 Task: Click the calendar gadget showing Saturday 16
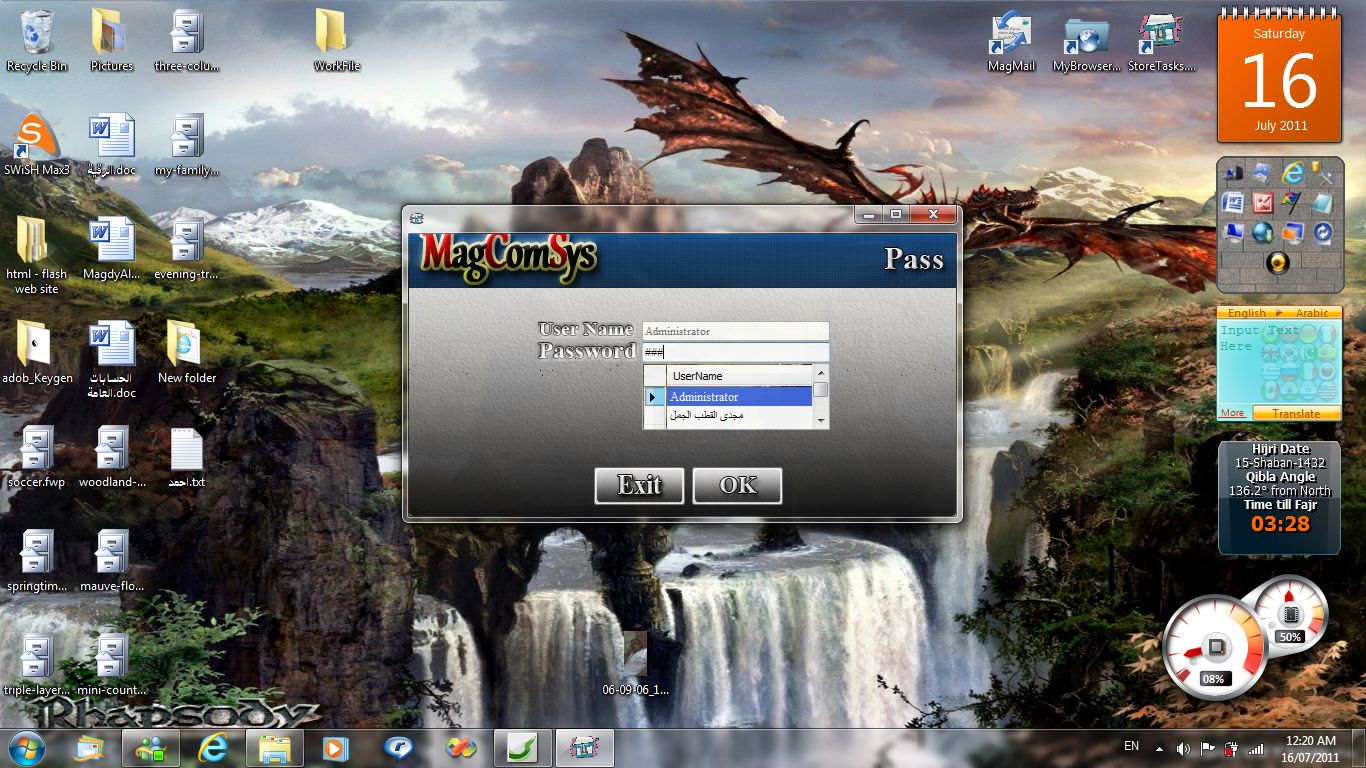click(x=1279, y=78)
